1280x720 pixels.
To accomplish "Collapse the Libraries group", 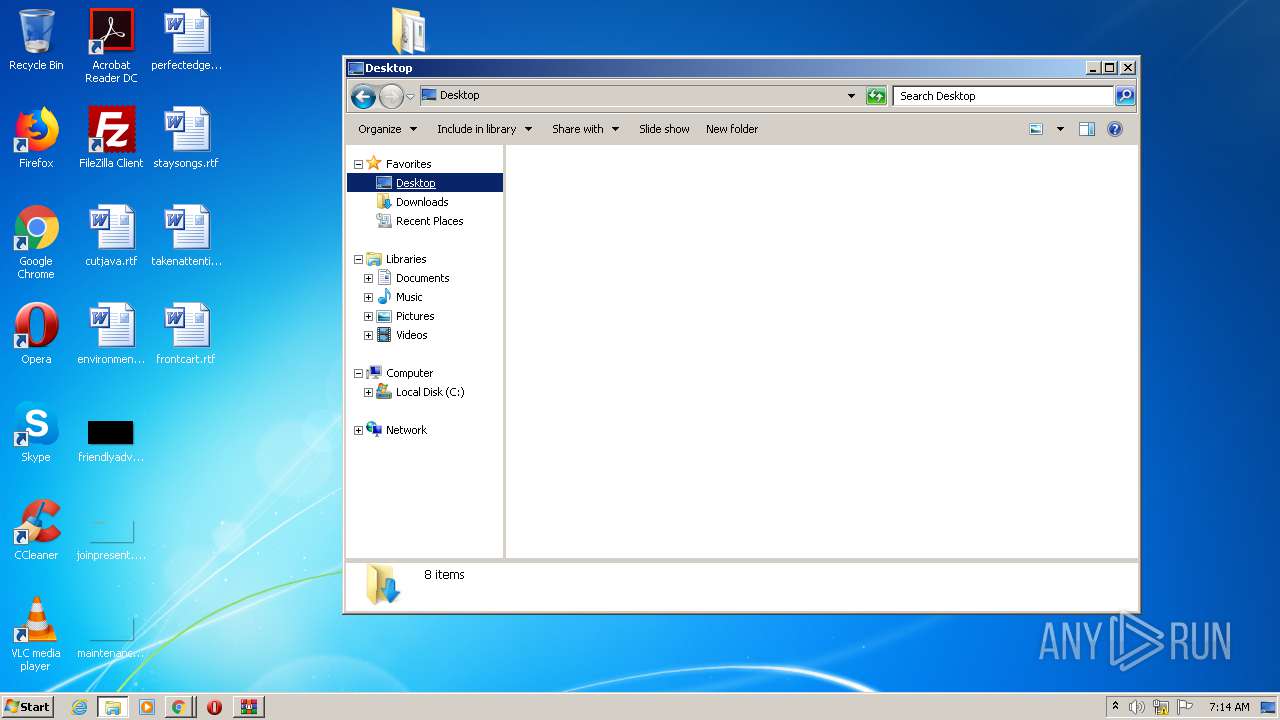I will pyautogui.click(x=358, y=259).
